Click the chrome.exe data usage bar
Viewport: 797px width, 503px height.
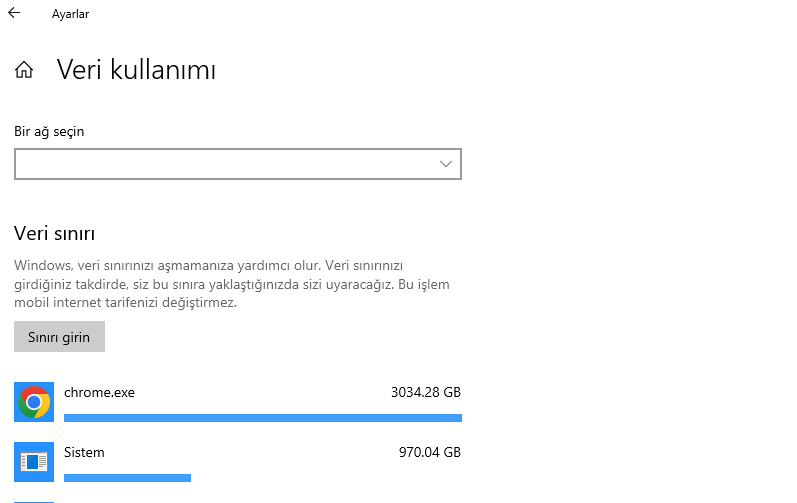(262, 418)
